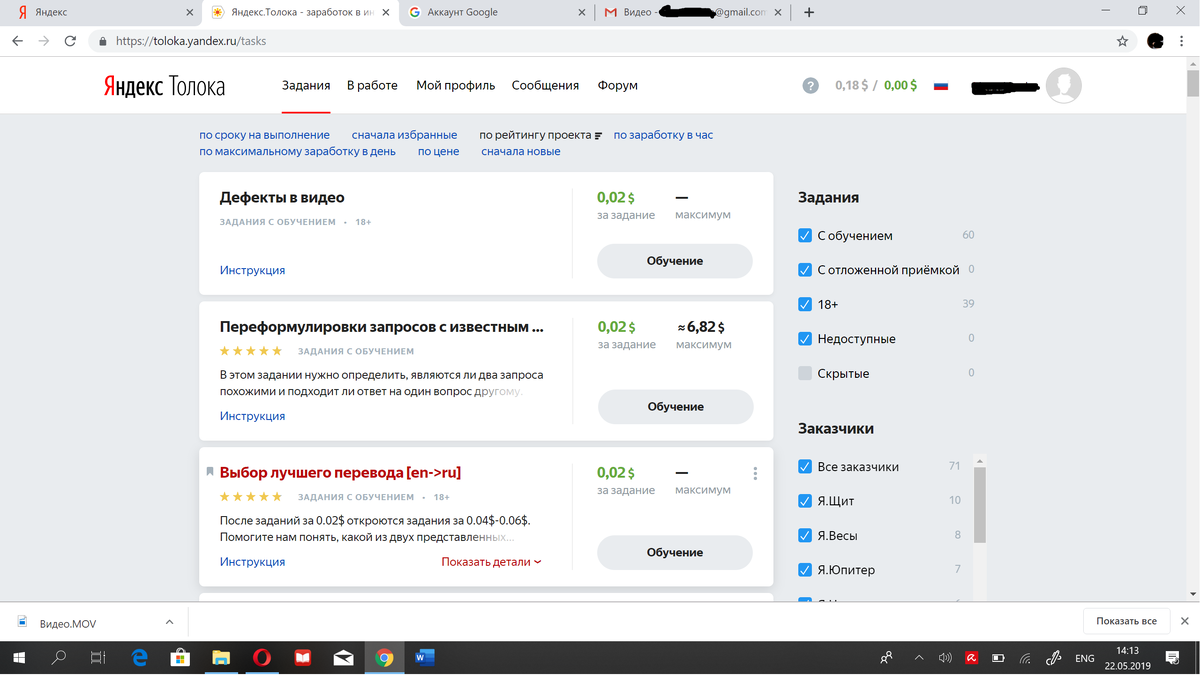Click the bookmark flag on Выбор лучшего перевода
The width and height of the screenshot is (1200, 675).
[x=209, y=472]
